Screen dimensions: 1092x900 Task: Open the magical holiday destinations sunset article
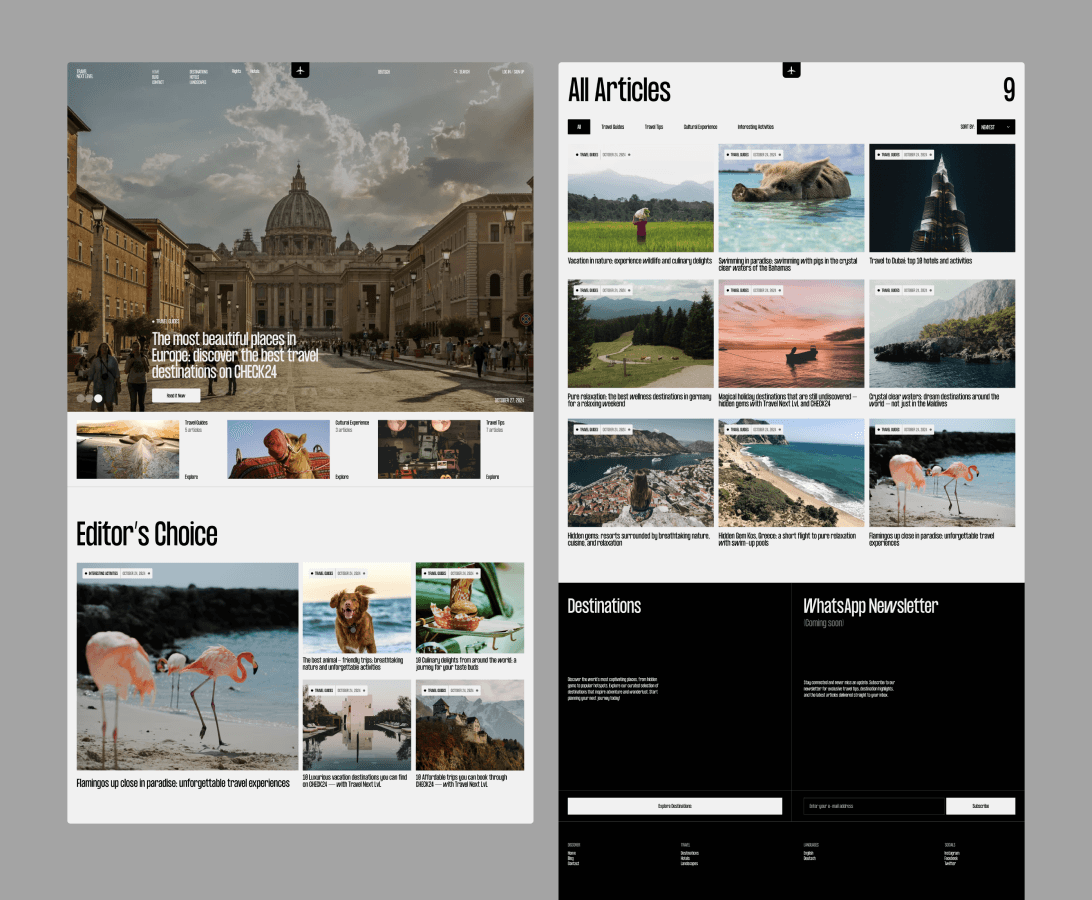(791, 343)
